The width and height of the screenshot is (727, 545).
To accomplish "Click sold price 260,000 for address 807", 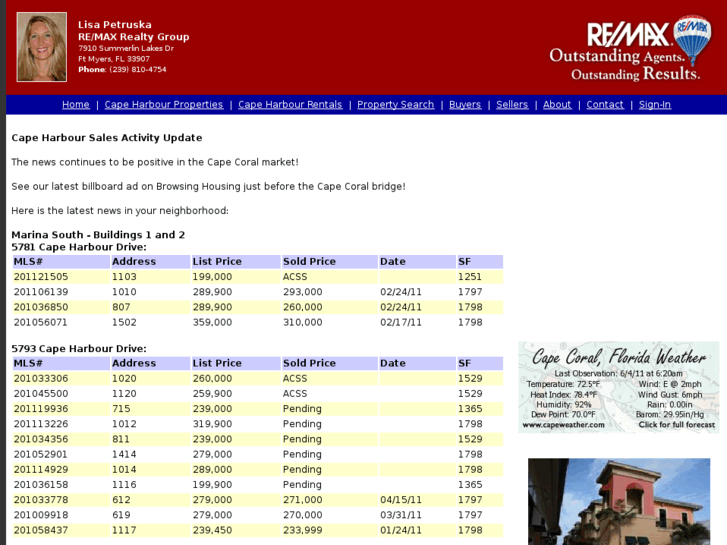I will [303, 307].
